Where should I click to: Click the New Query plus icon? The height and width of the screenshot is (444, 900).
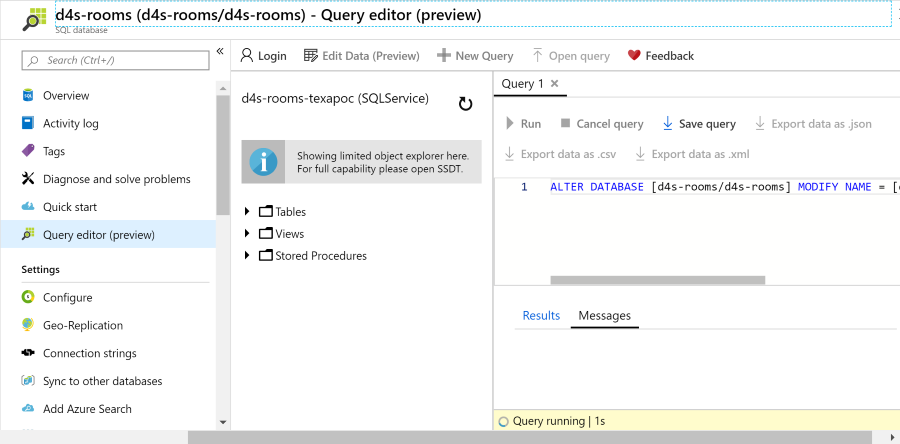pos(444,55)
